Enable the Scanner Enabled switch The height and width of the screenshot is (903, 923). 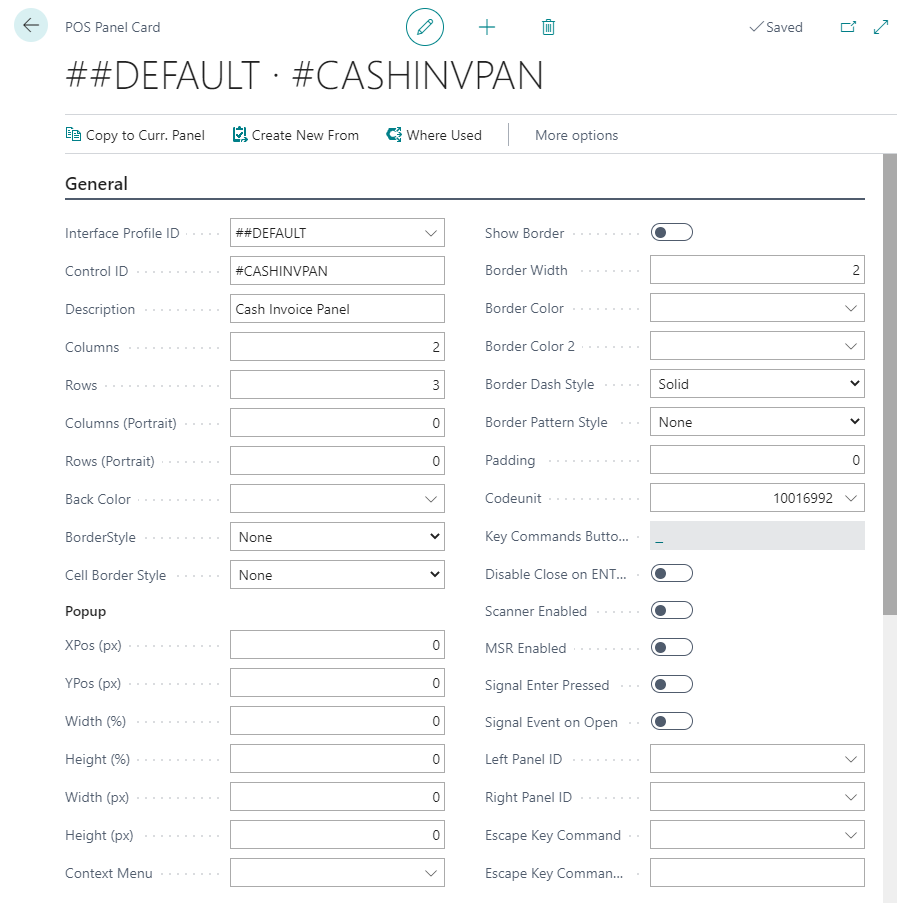click(671, 611)
